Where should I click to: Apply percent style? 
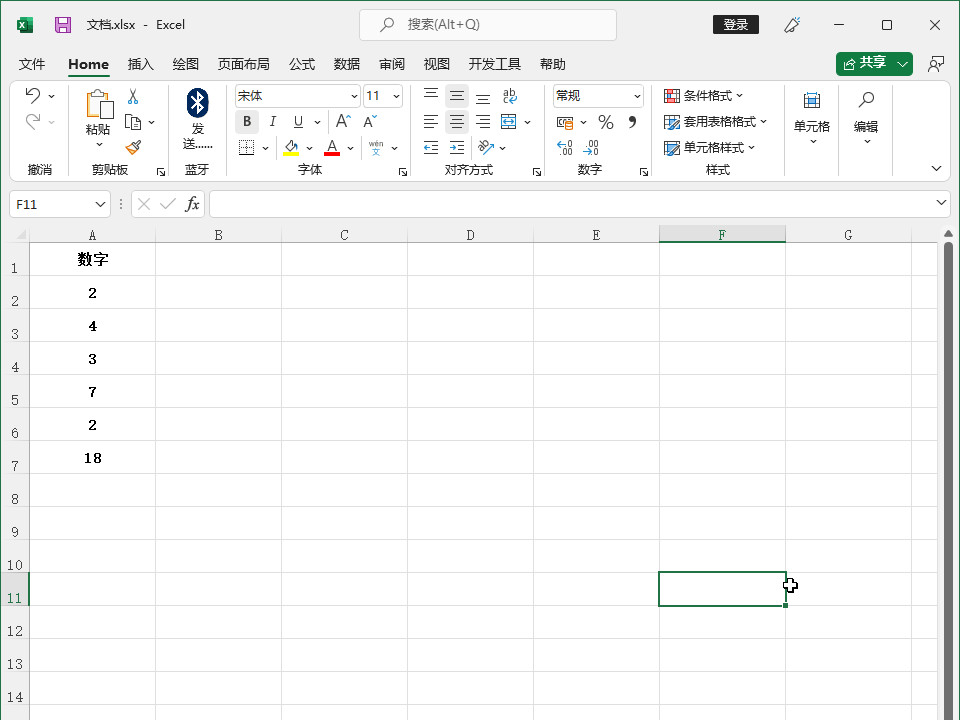click(606, 122)
